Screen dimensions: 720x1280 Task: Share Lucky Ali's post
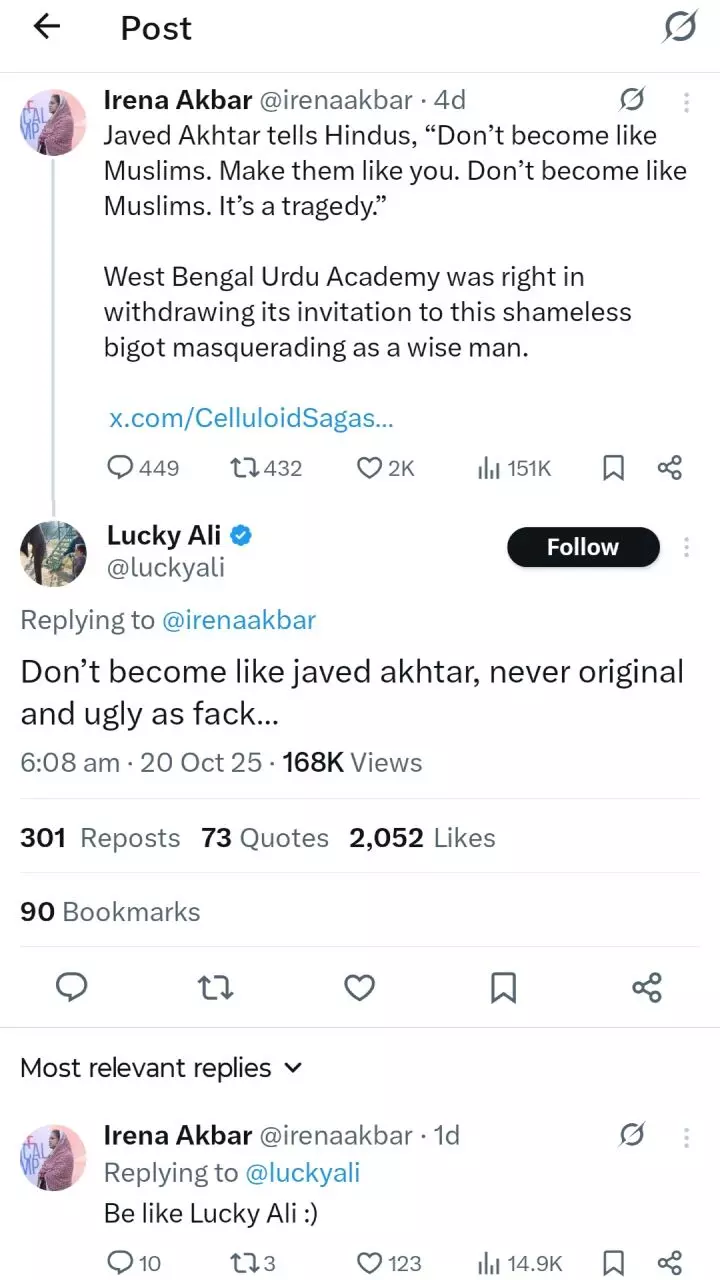click(647, 988)
